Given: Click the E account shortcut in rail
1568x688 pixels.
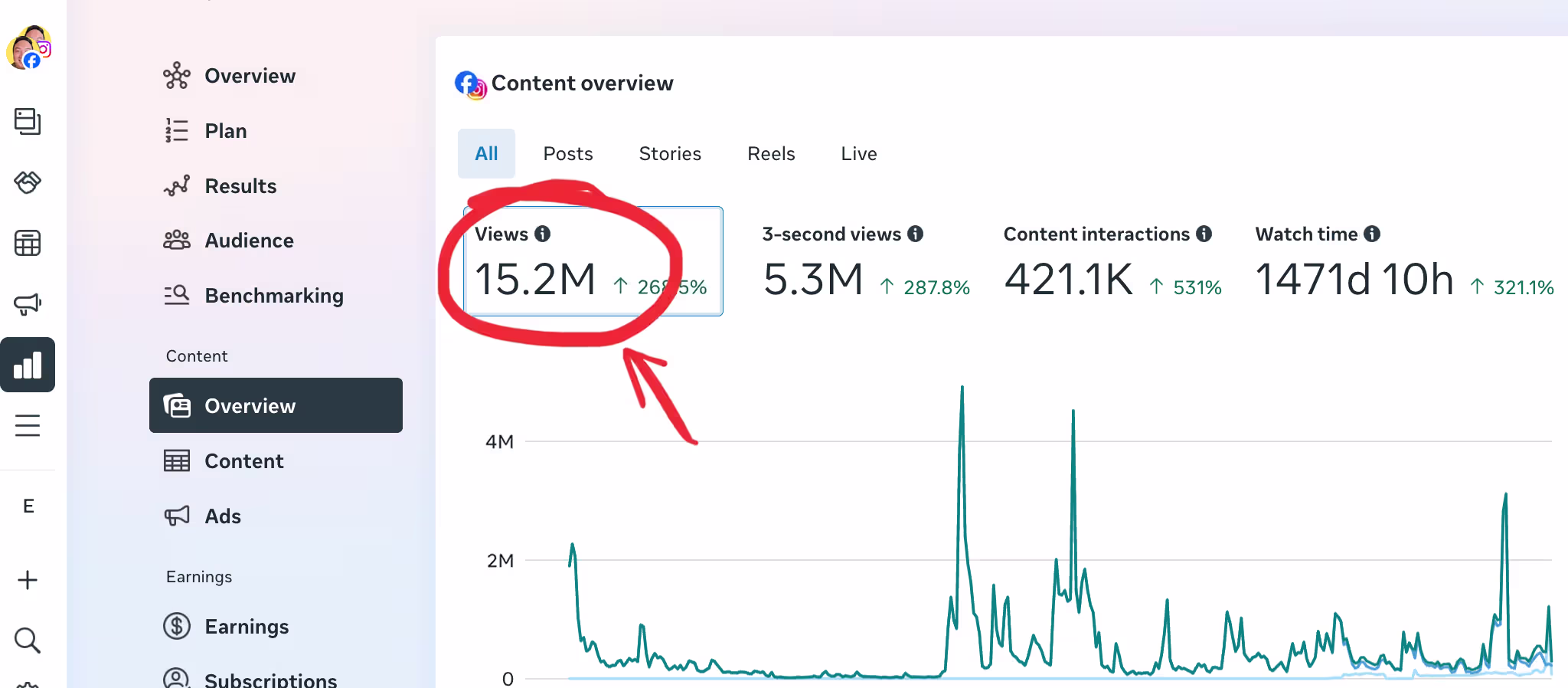Looking at the screenshot, I should tap(28, 506).
